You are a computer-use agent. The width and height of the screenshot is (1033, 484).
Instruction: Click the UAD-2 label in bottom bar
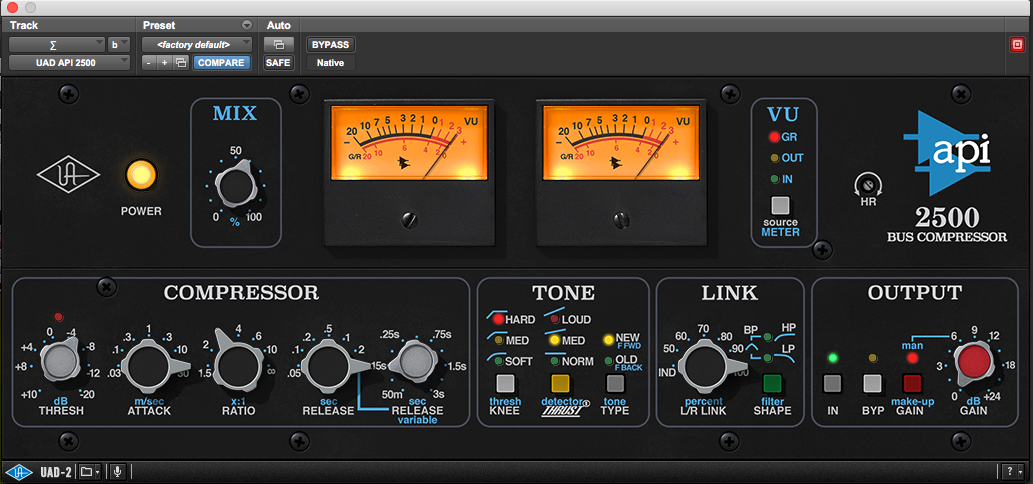point(54,471)
